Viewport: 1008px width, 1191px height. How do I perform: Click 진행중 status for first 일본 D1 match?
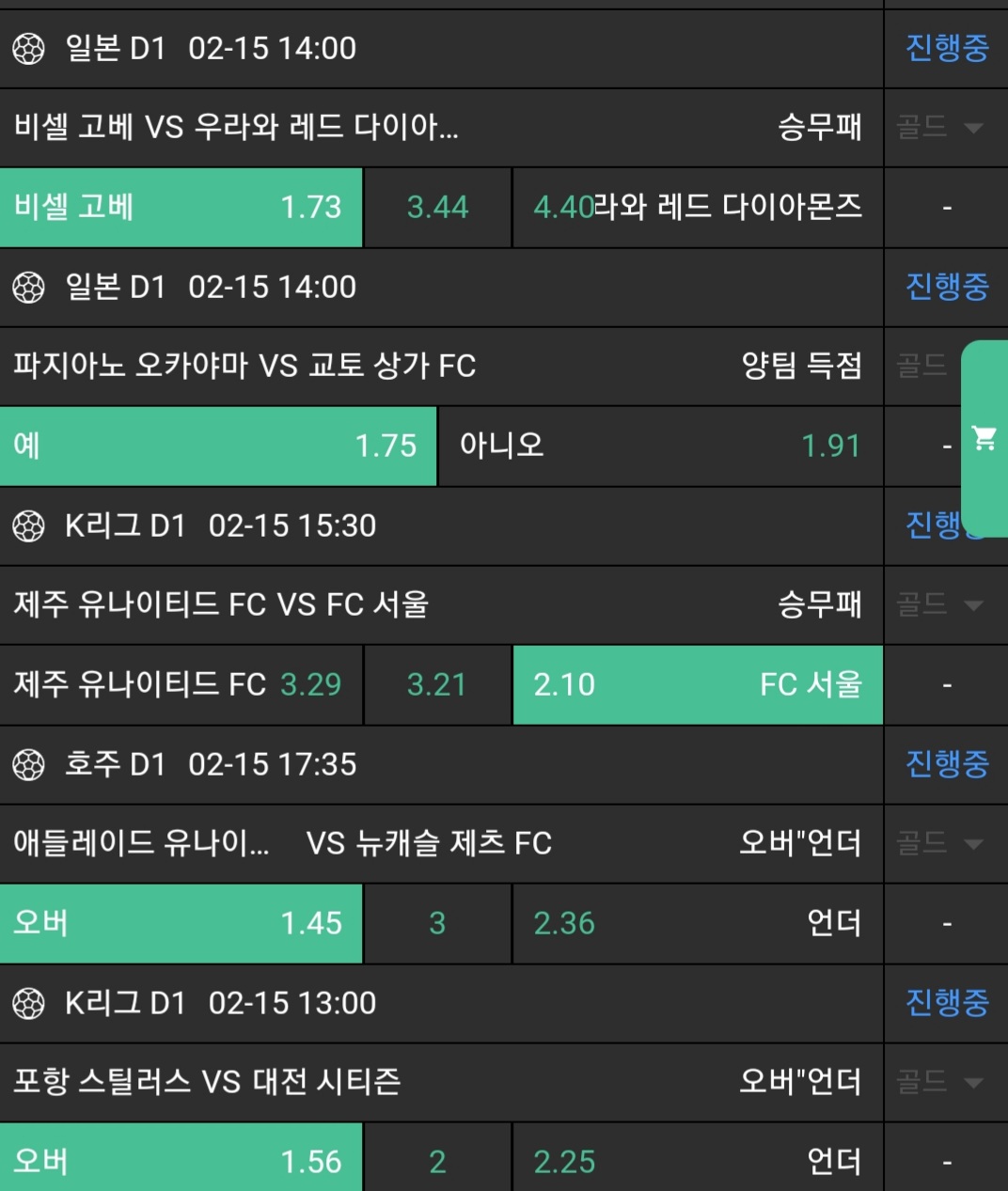pyautogui.click(x=946, y=49)
